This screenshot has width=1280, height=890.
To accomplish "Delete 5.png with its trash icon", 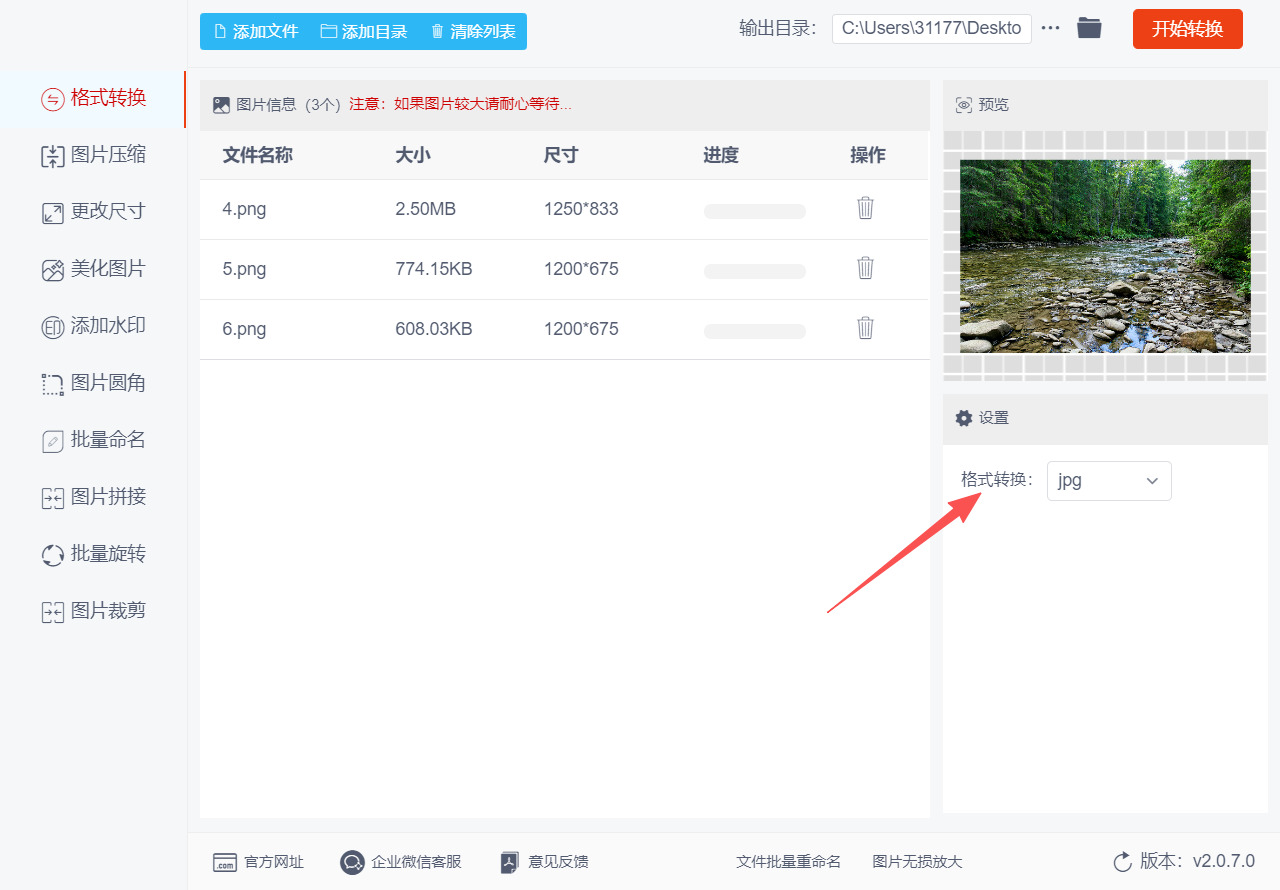I will [x=866, y=268].
